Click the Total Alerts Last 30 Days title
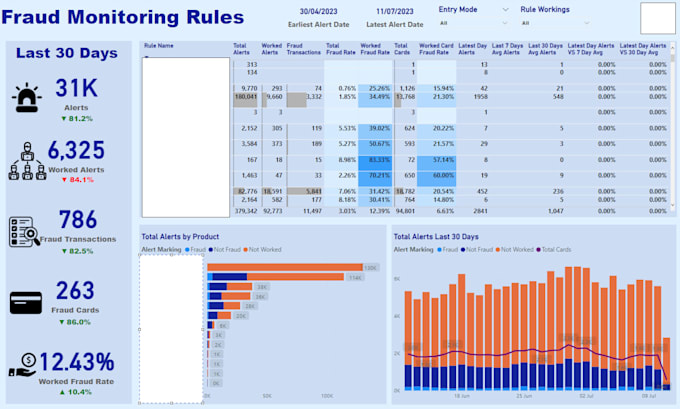Viewport: 680px width, 409px height. [x=436, y=237]
